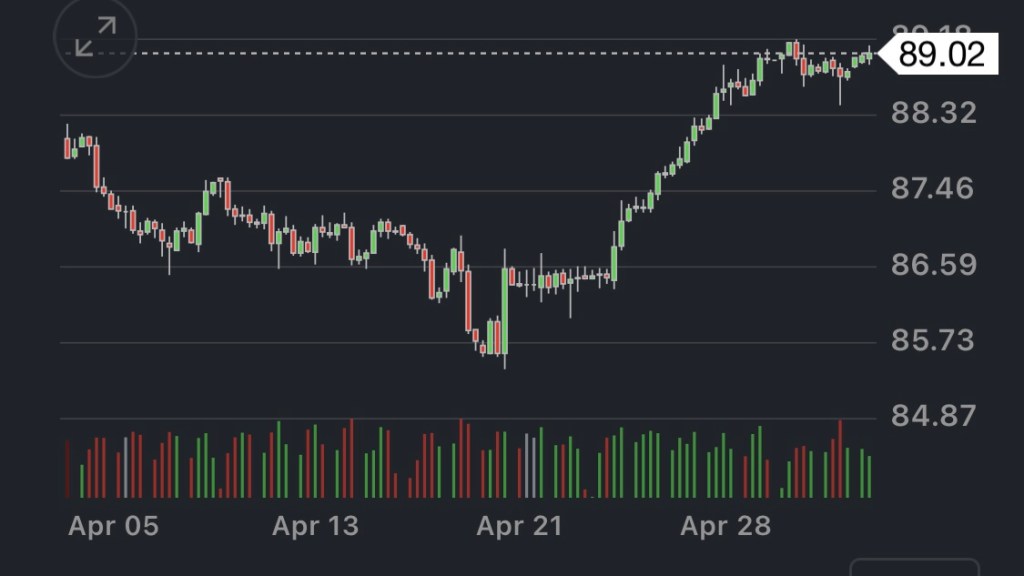Click the Apr 13 date label
Image resolution: width=1024 pixels, height=576 pixels.
[x=315, y=526]
